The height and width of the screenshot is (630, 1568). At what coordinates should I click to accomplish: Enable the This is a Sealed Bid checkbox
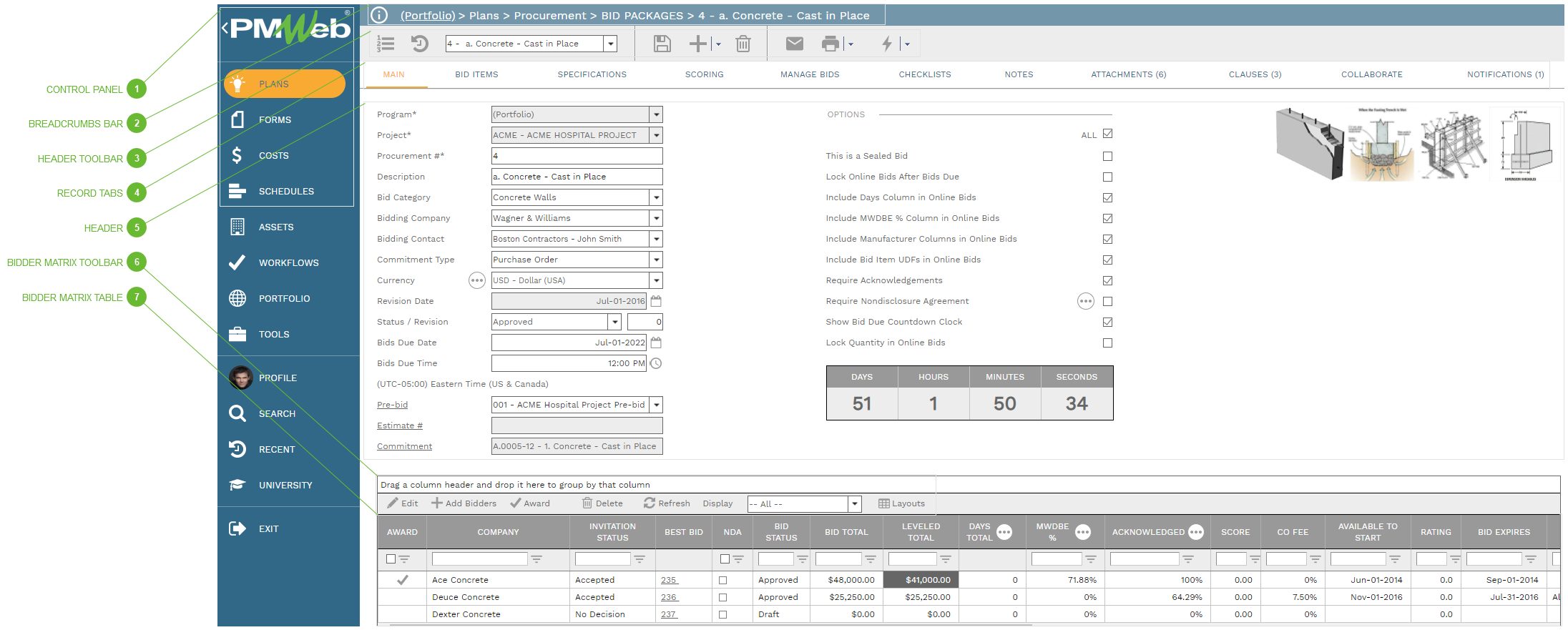(x=1107, y=156)
